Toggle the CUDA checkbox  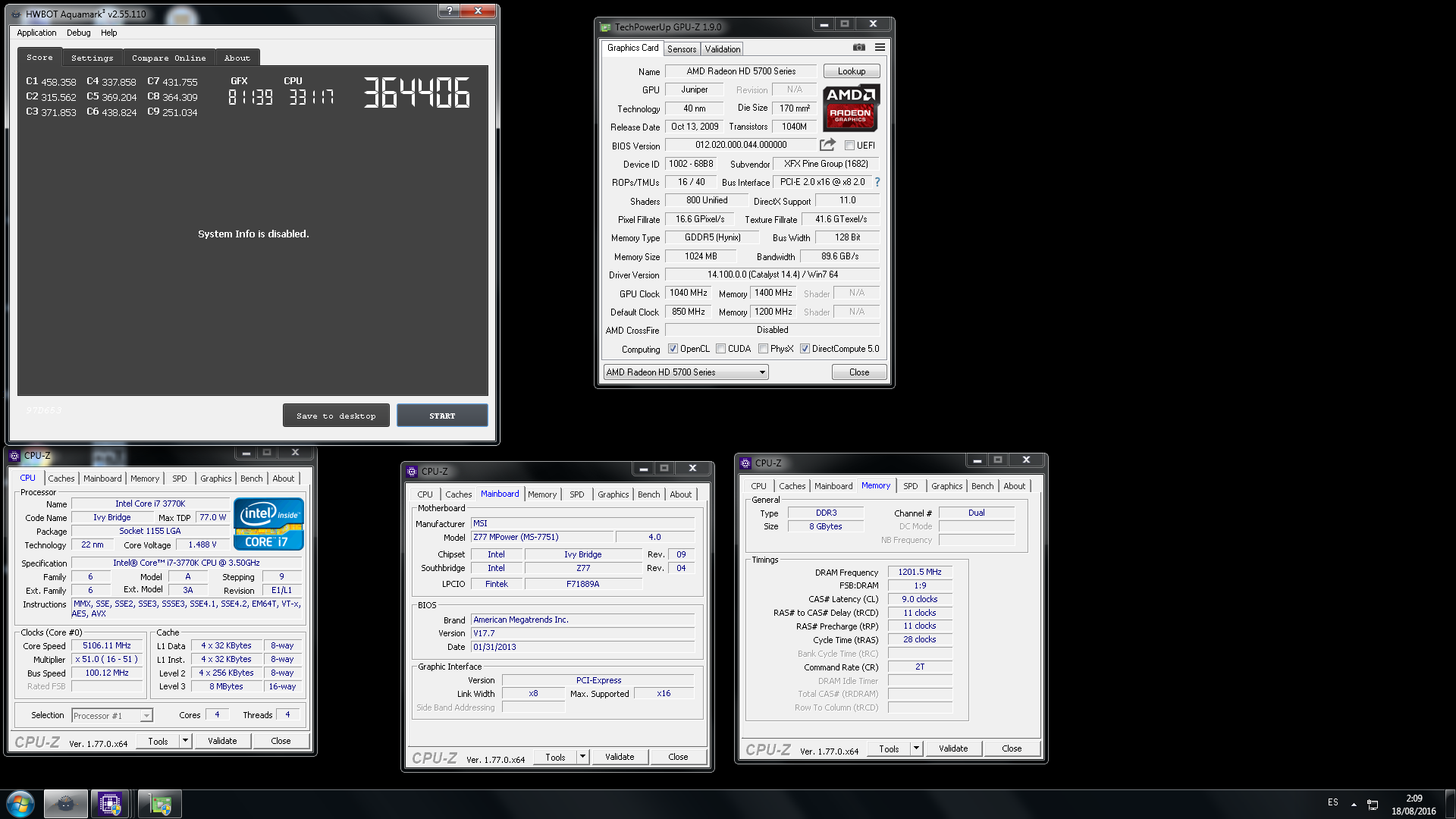[x=720, y=349]
